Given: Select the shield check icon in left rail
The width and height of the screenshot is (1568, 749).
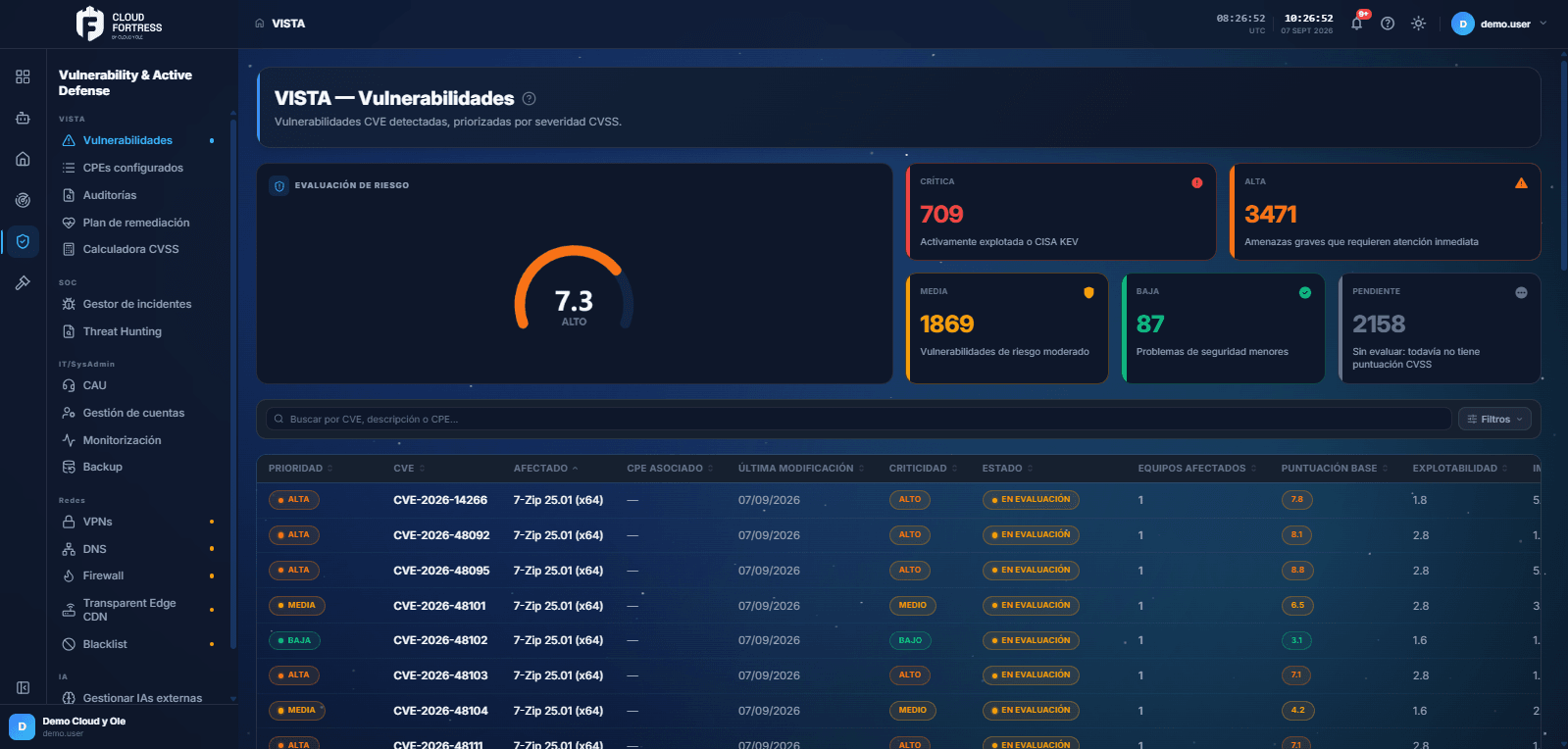Looking at the screenshot, I should tap(23, 241).
